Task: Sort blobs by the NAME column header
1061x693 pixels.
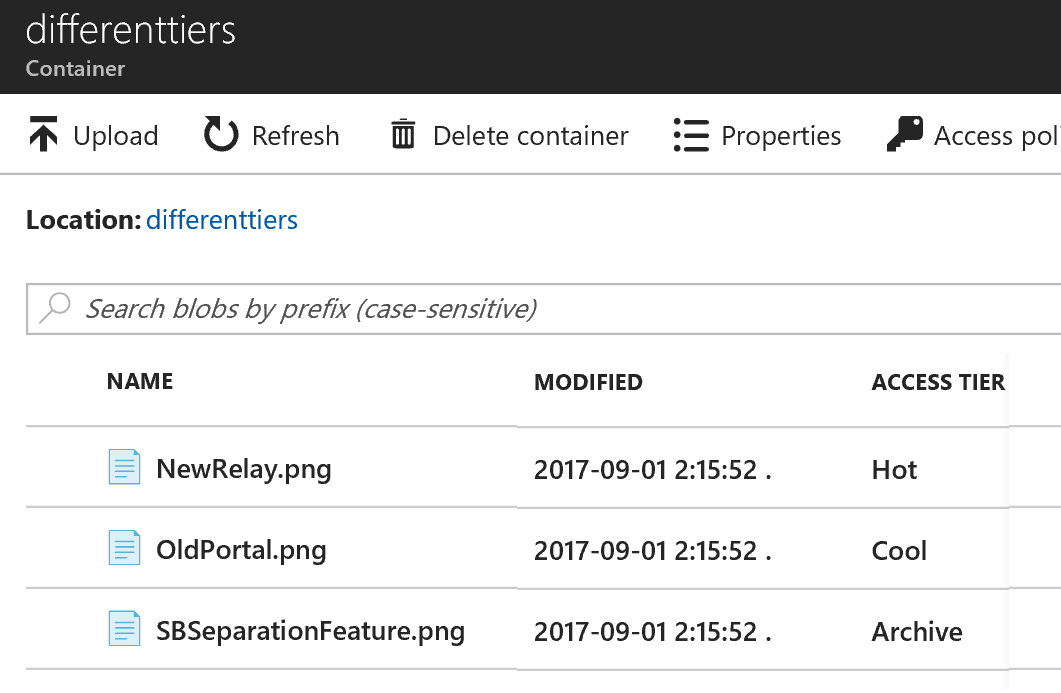Action: coord(140,381)
